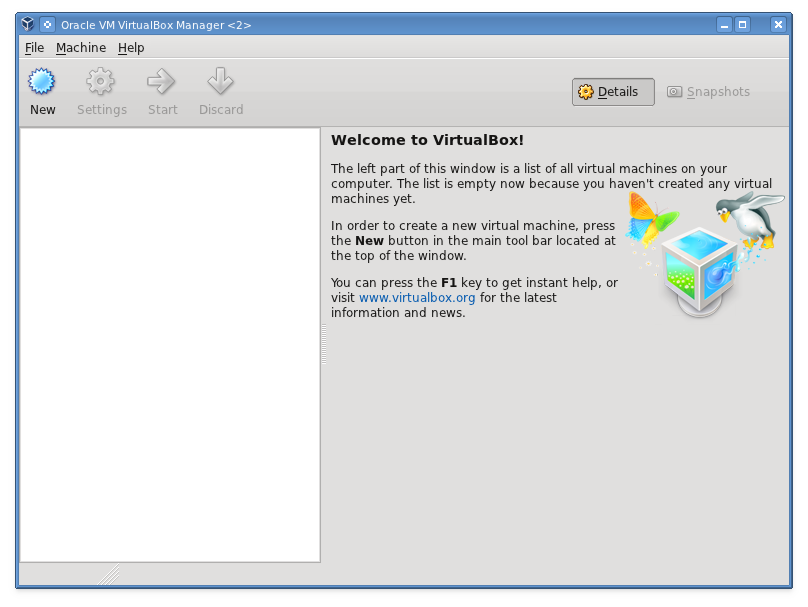Switch to the Snapshots view
Image resolution: width=808 pixels, height=607 pixels.
709,92
